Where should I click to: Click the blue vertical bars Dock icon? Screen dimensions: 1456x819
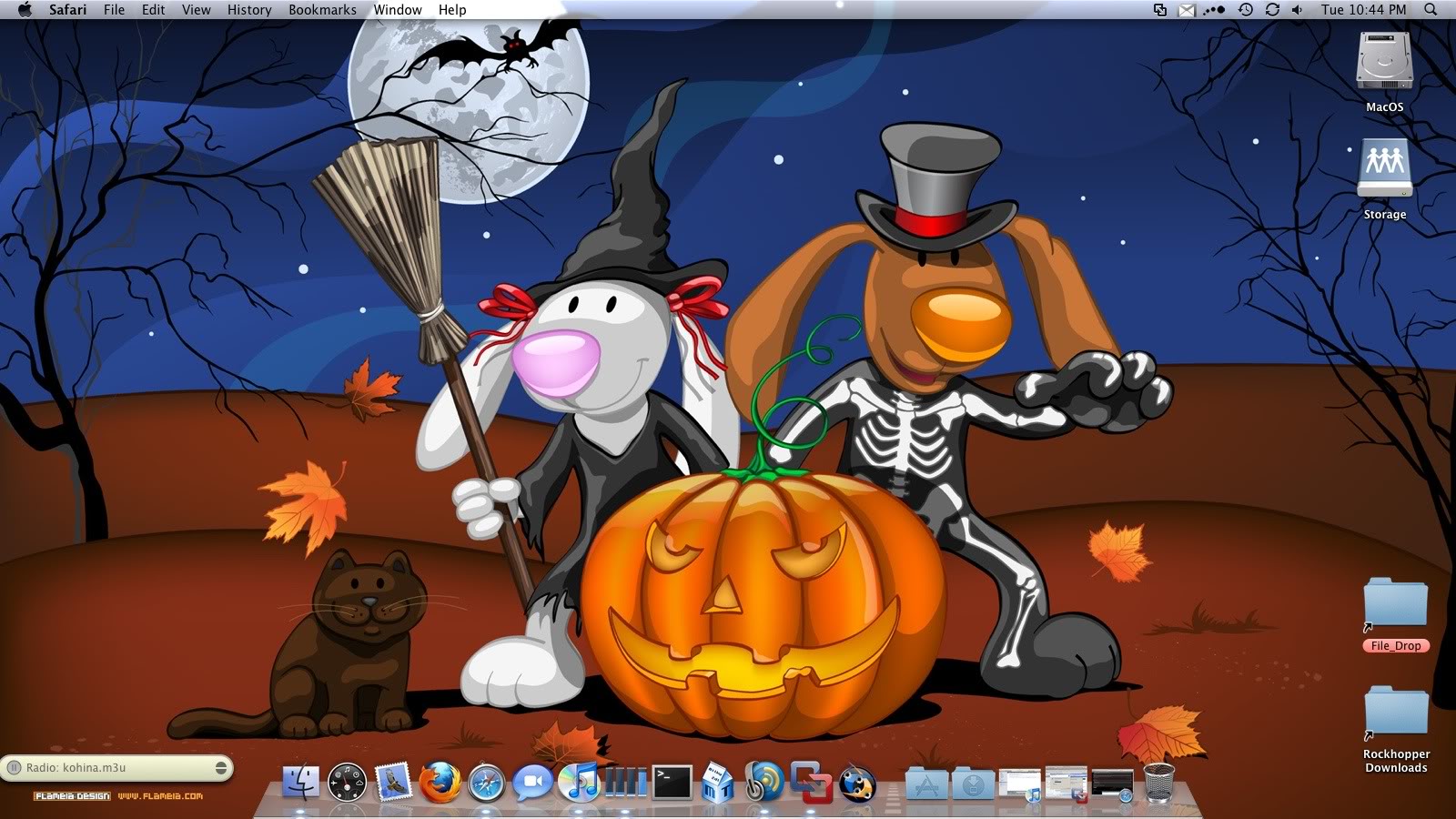625,782
